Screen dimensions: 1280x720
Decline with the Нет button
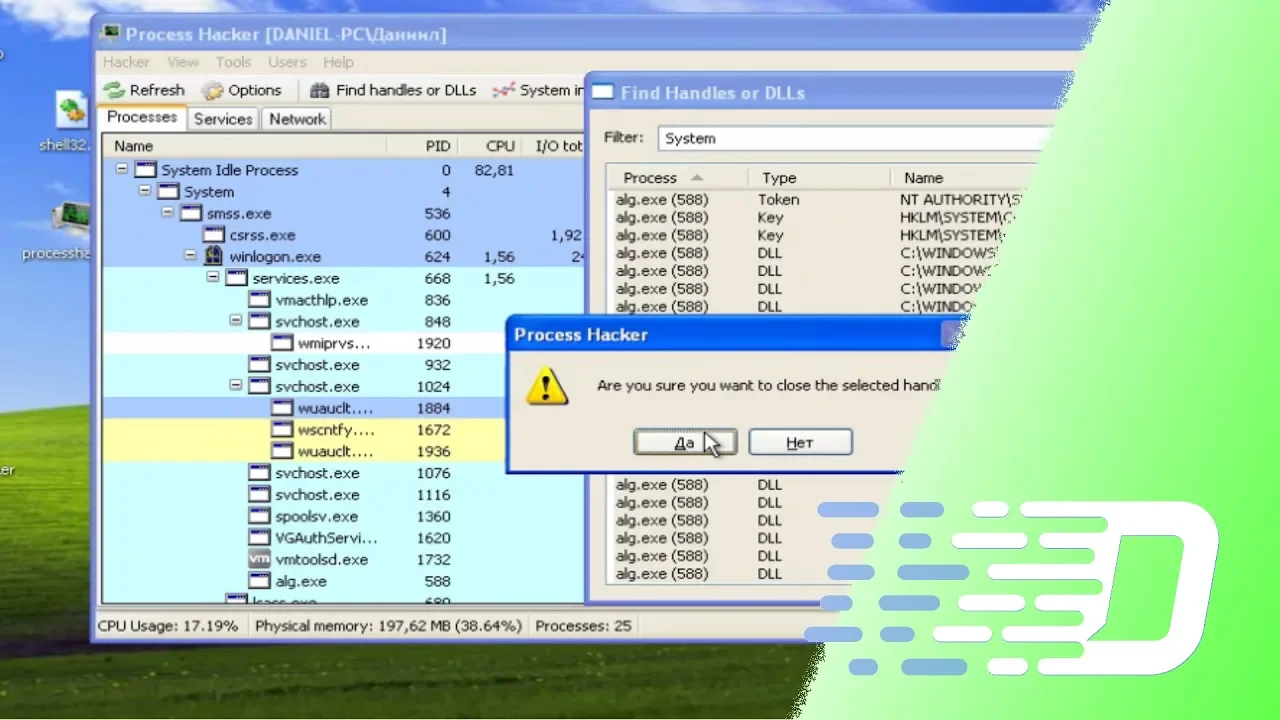(x=800, y=442)
